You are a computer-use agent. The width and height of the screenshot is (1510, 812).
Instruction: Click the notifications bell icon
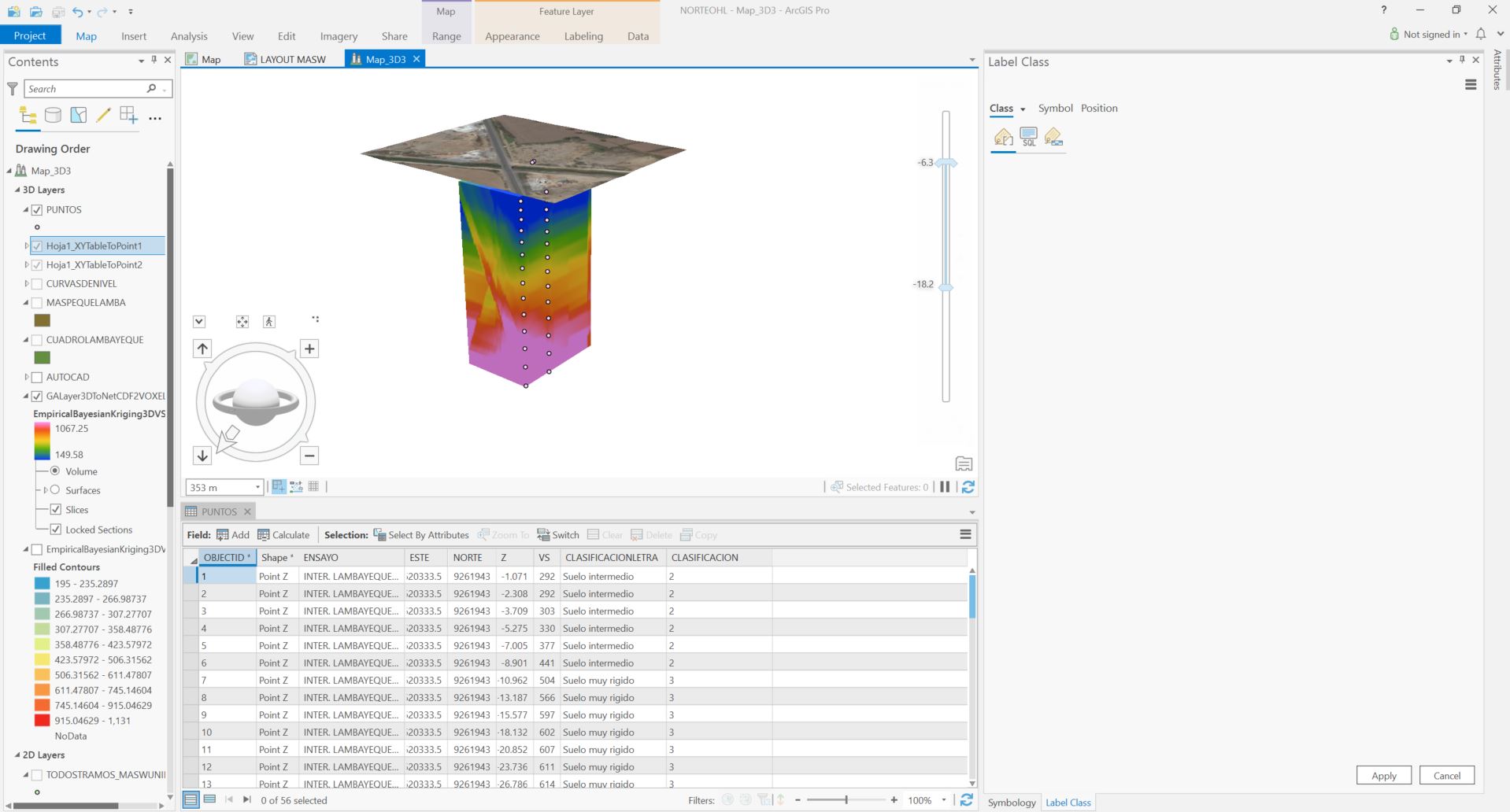tap(1481, 34)
